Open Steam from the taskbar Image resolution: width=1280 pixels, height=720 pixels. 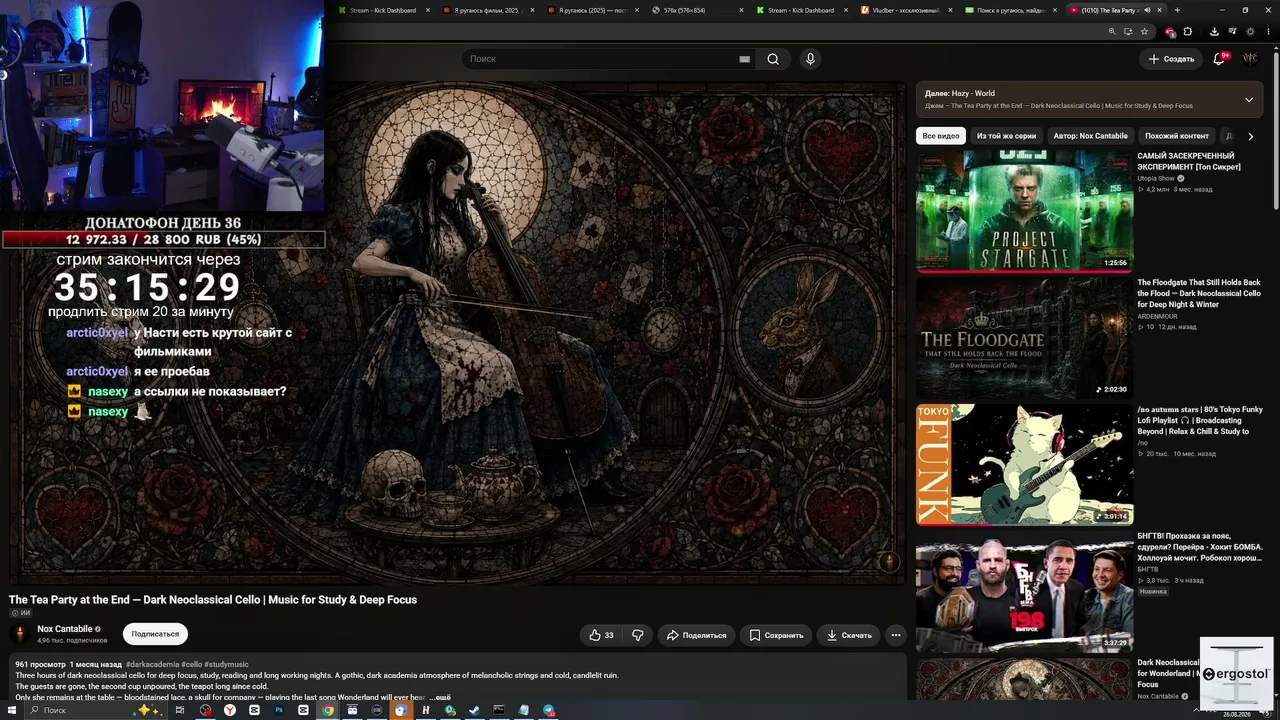[474, 710]
